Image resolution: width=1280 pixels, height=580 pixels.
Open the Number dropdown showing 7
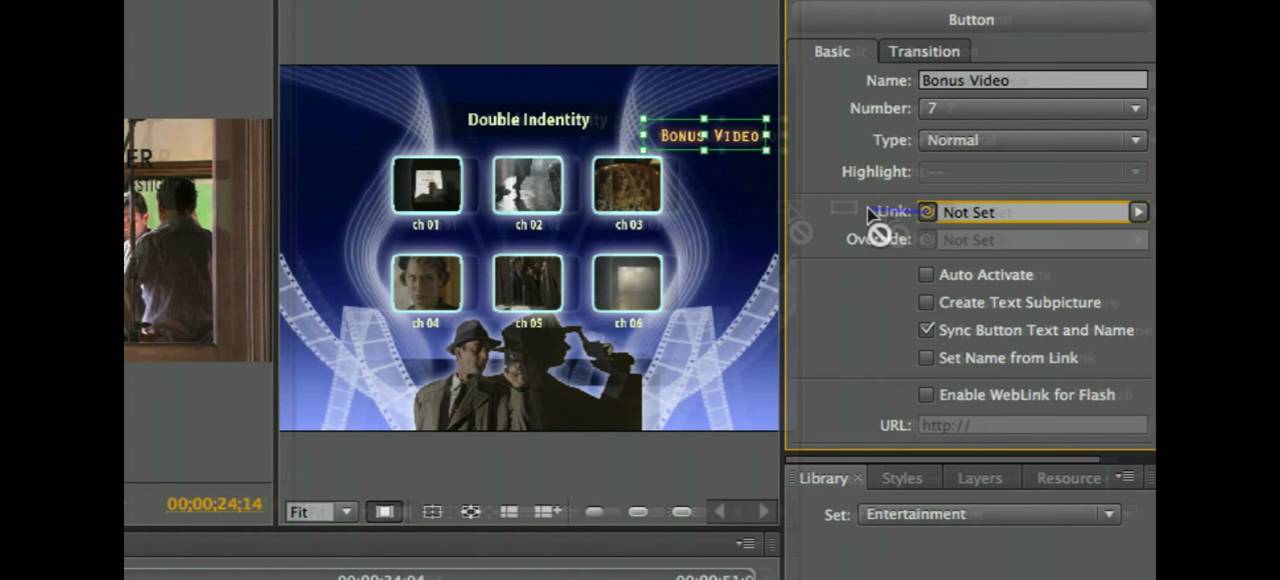[x=1032, y=108]
